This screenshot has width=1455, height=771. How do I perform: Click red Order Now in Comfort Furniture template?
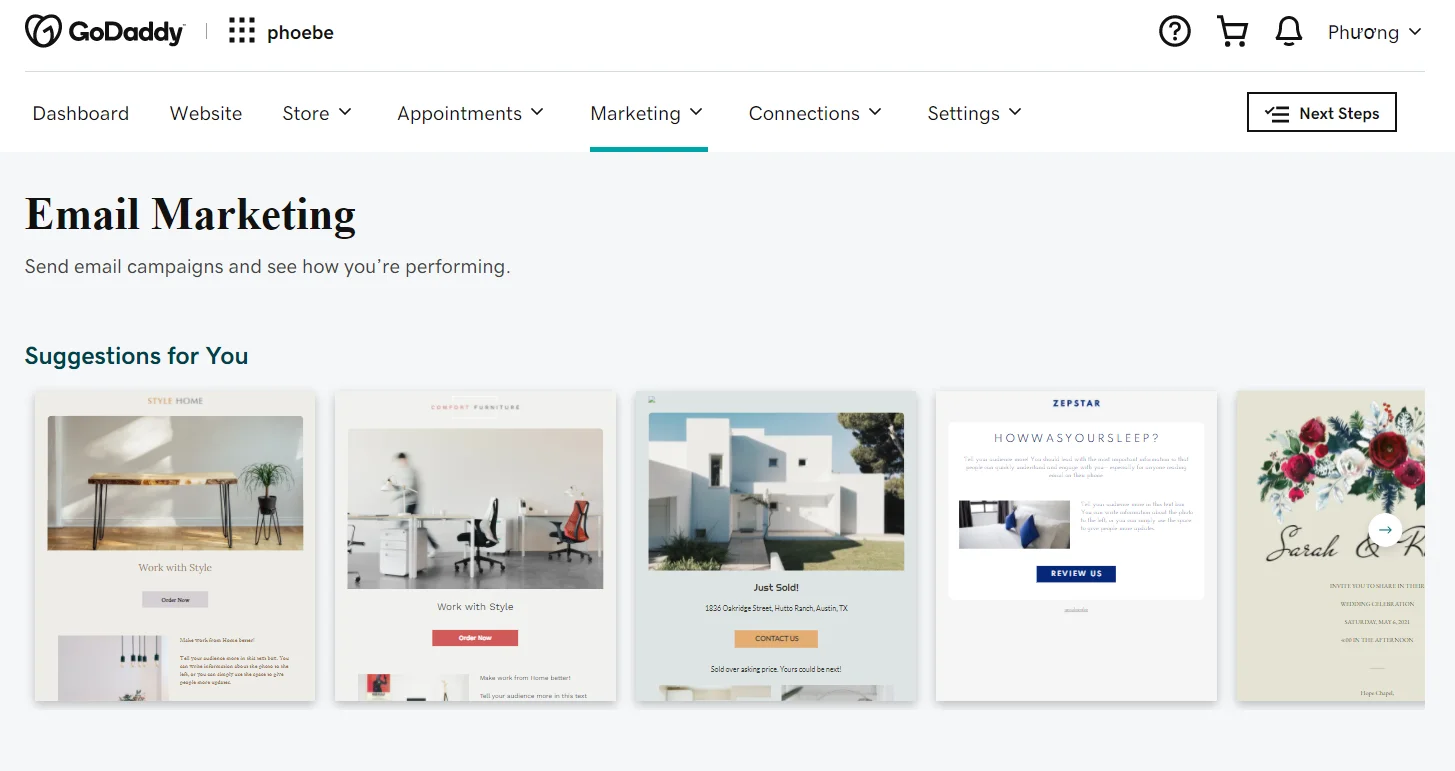pyautogui.click(x=475, y=638)
